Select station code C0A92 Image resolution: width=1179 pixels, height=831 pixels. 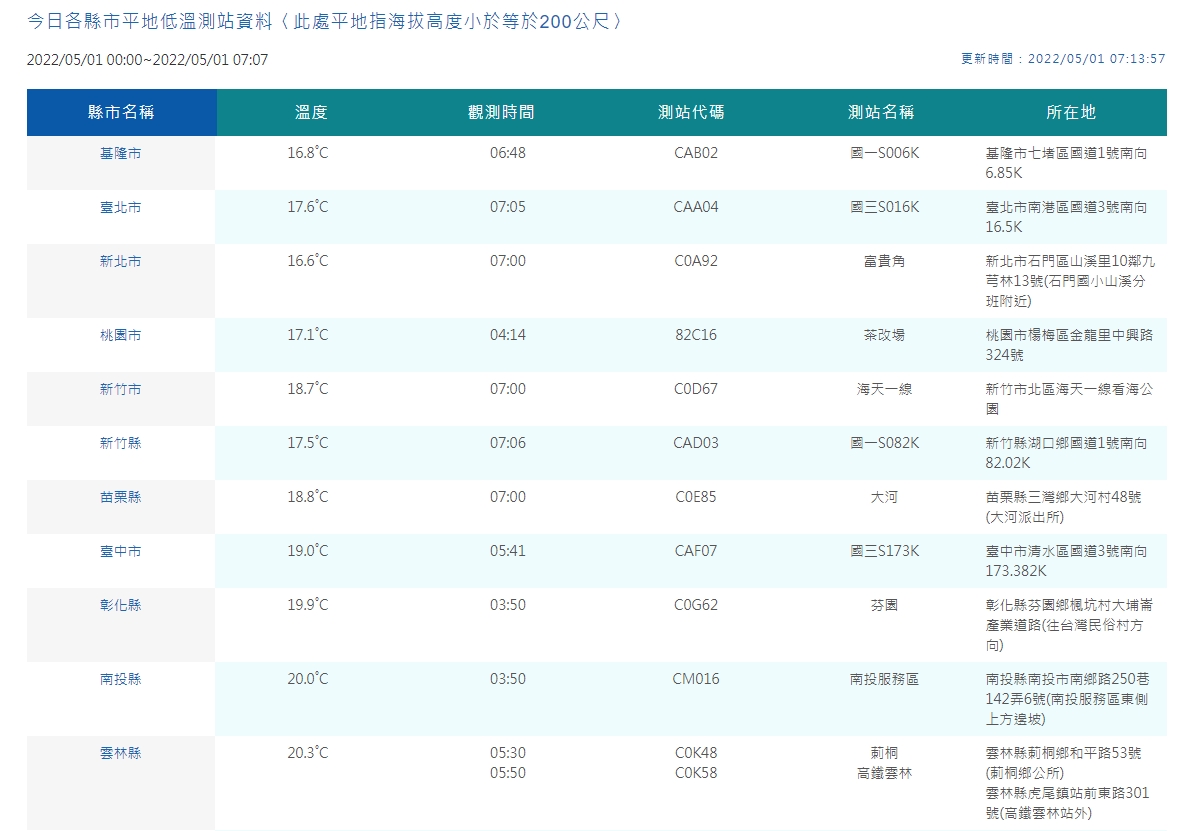[696, 262]
